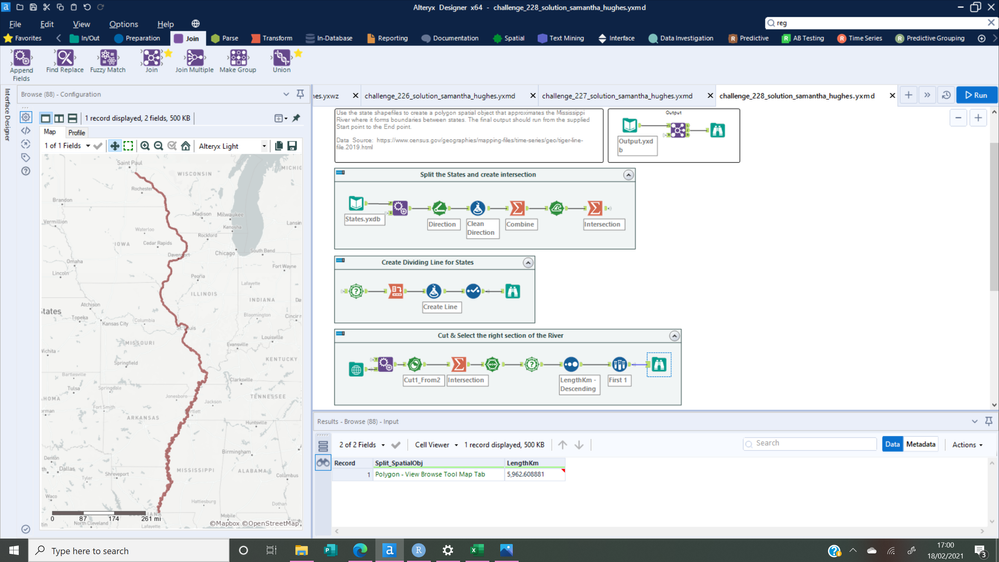Image resolution: width=999 pixels, height=562 pixels.
Task: Pin the Results window
Action: click(988, 421)
